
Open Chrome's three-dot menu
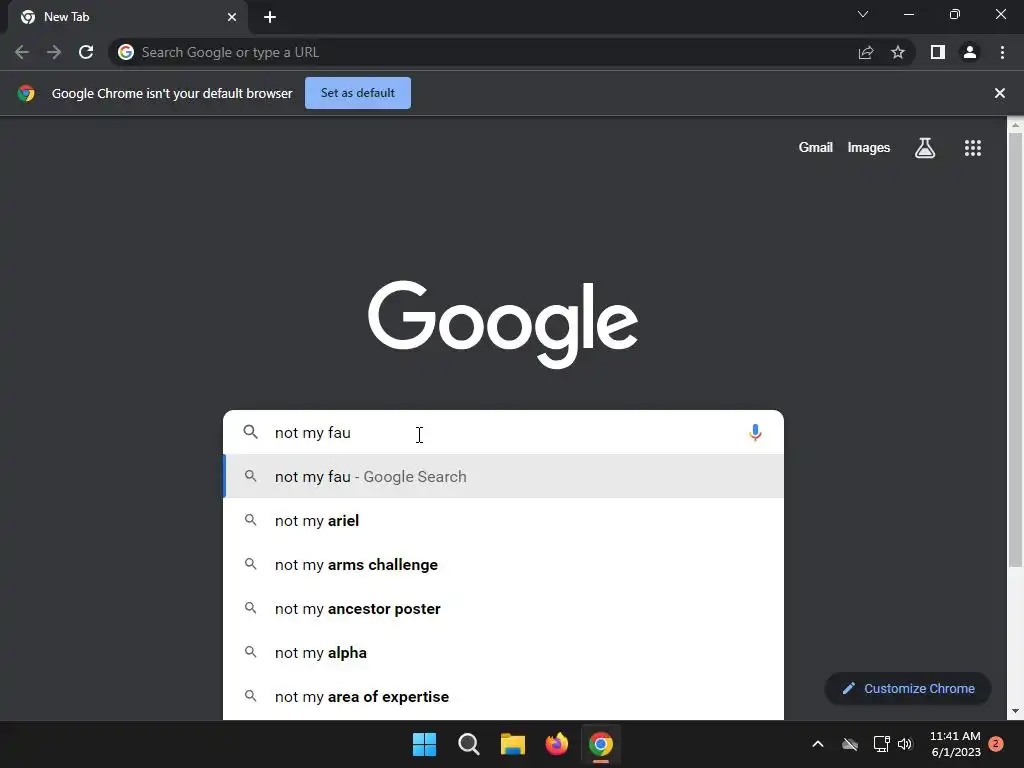point(1002,52)
